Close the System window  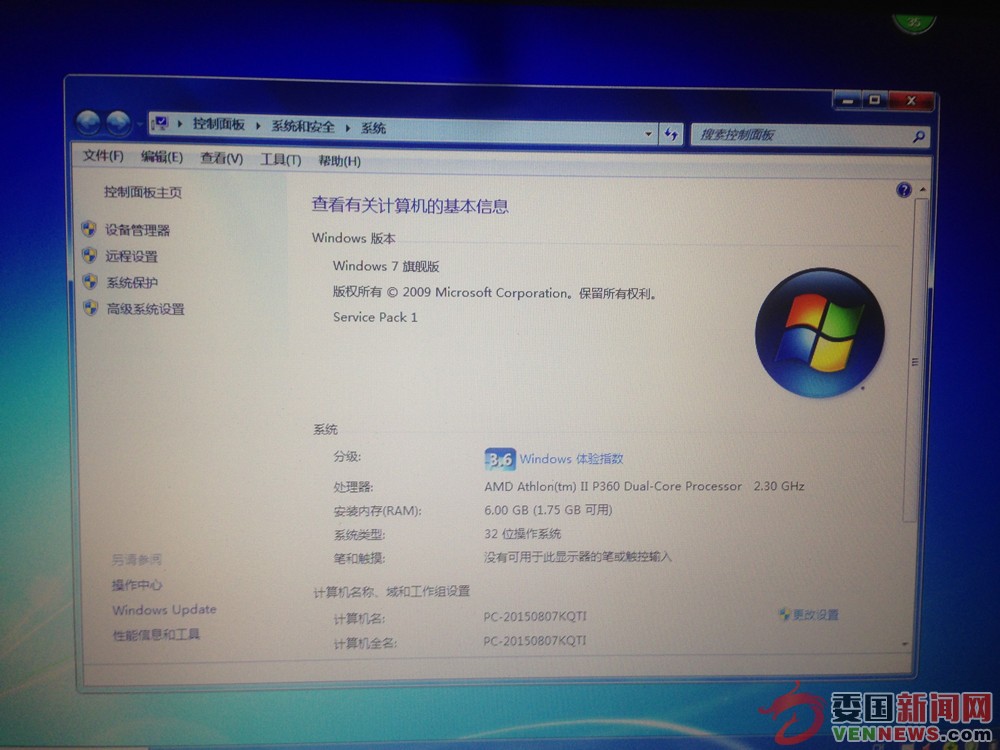[911, 101]
